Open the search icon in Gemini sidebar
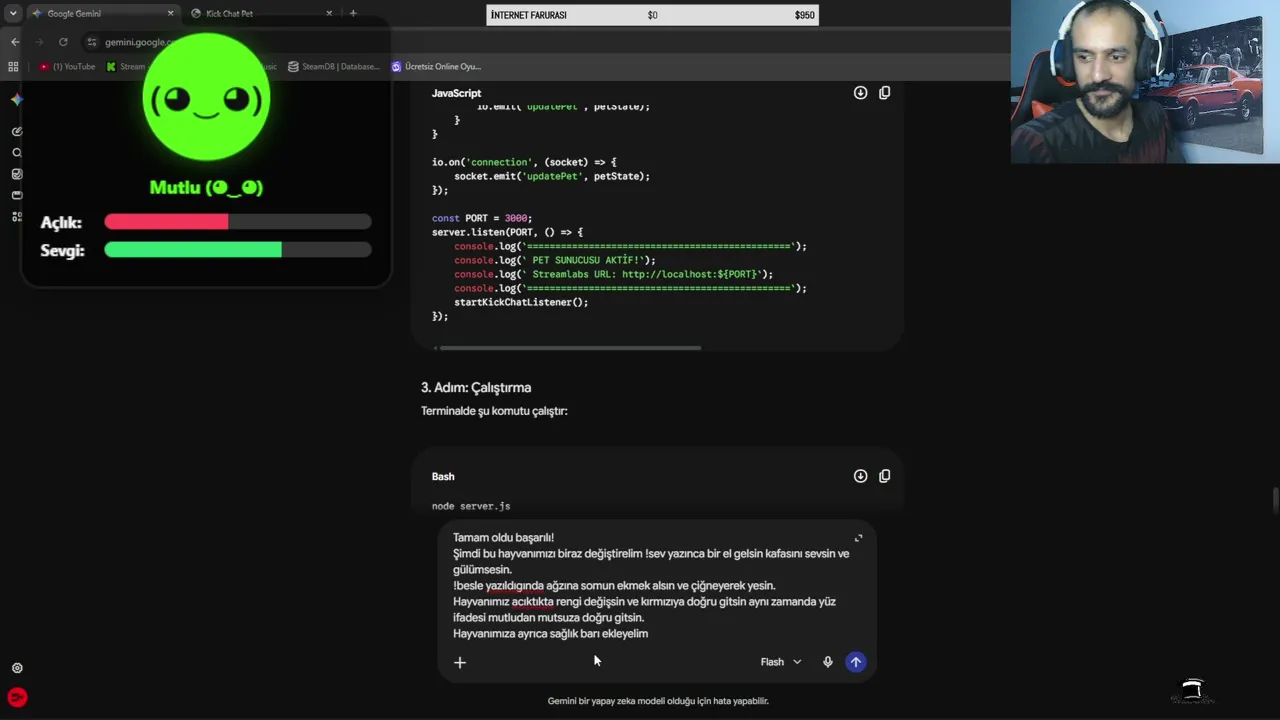The width and height of the screenshot is (1280, 720). pyautogui.click(x=16, y=153)
